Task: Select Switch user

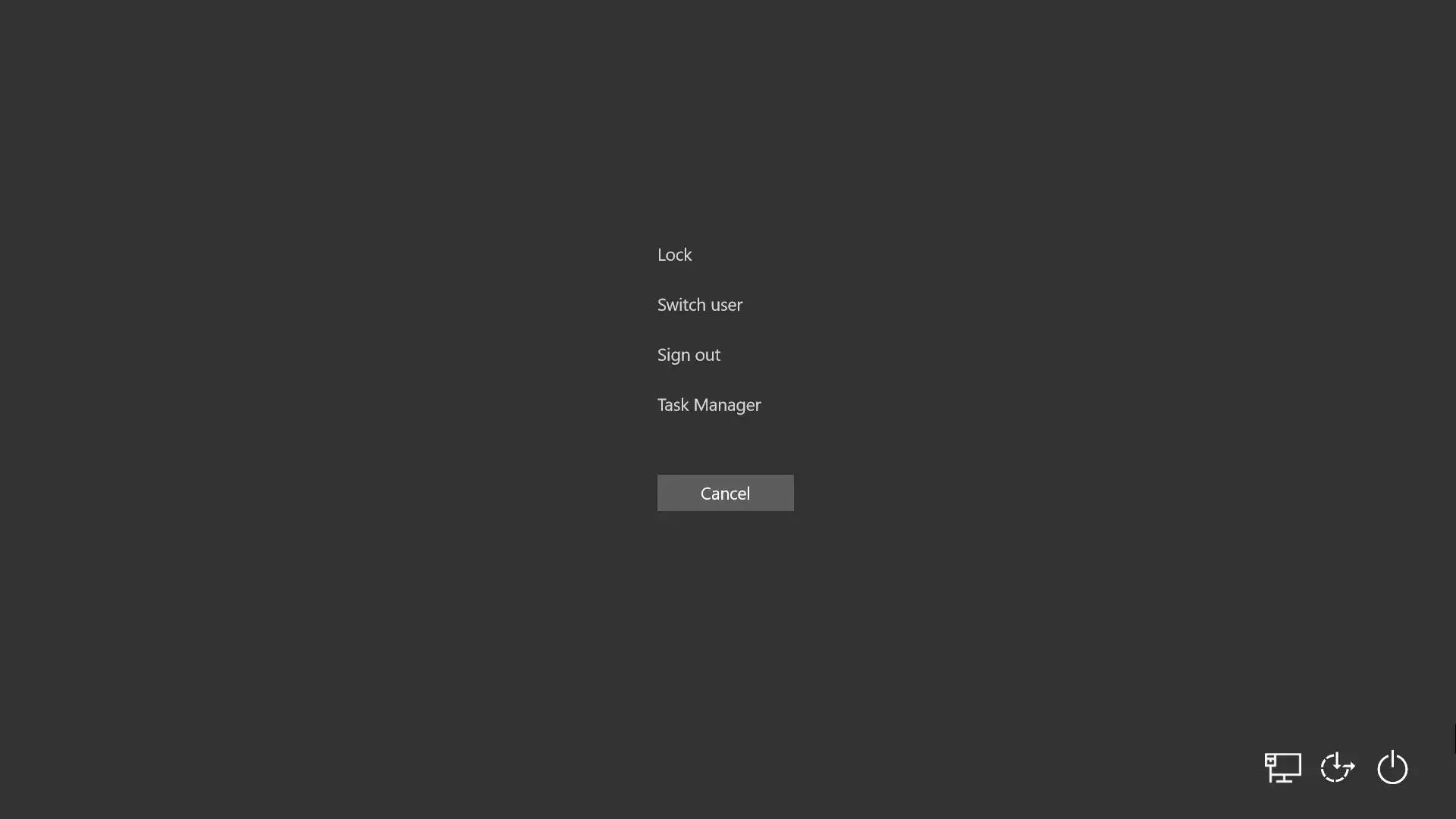Action: coord(700,305)
